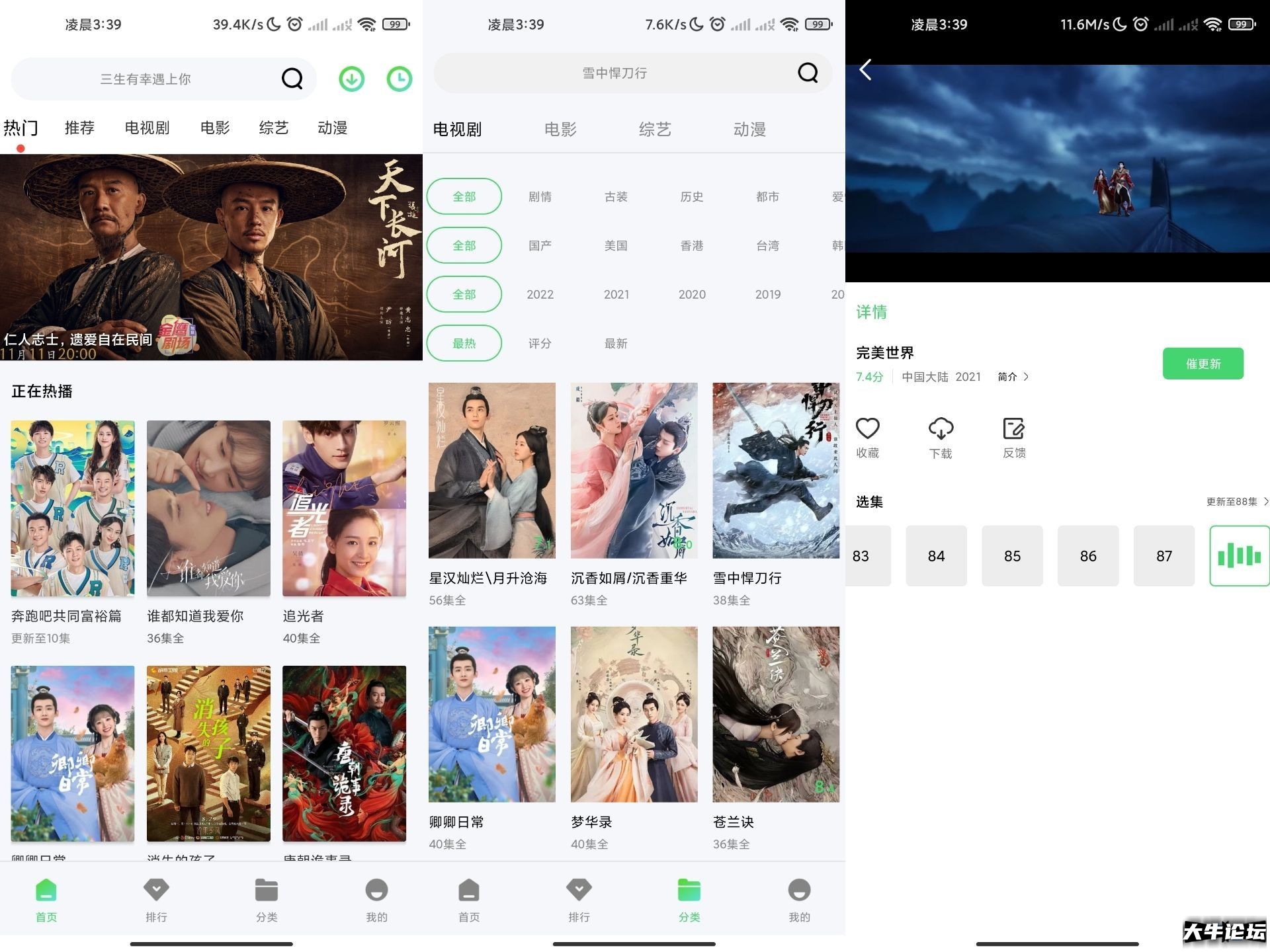Sort by 评分 rating
Screen dimensions: 1270x952
click(540, 343)
